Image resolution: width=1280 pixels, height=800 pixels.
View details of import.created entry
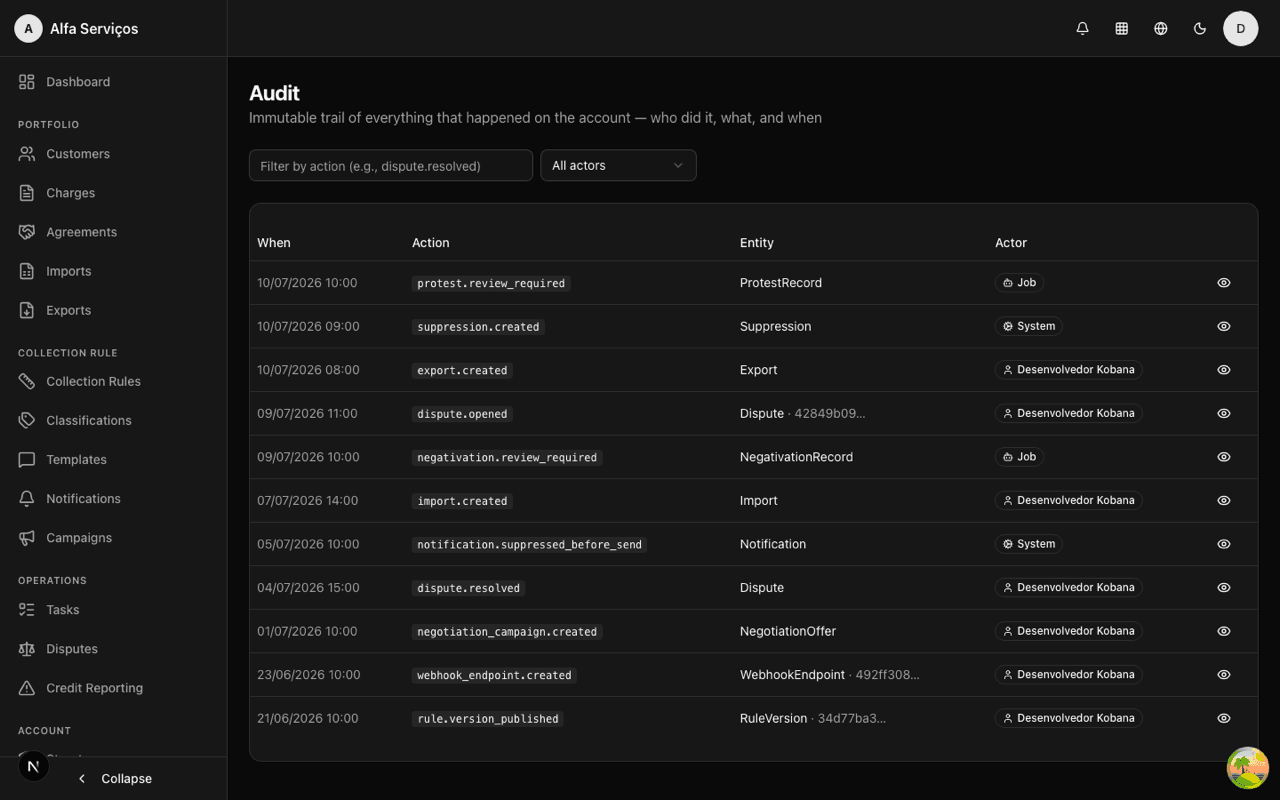(1224, 500)
